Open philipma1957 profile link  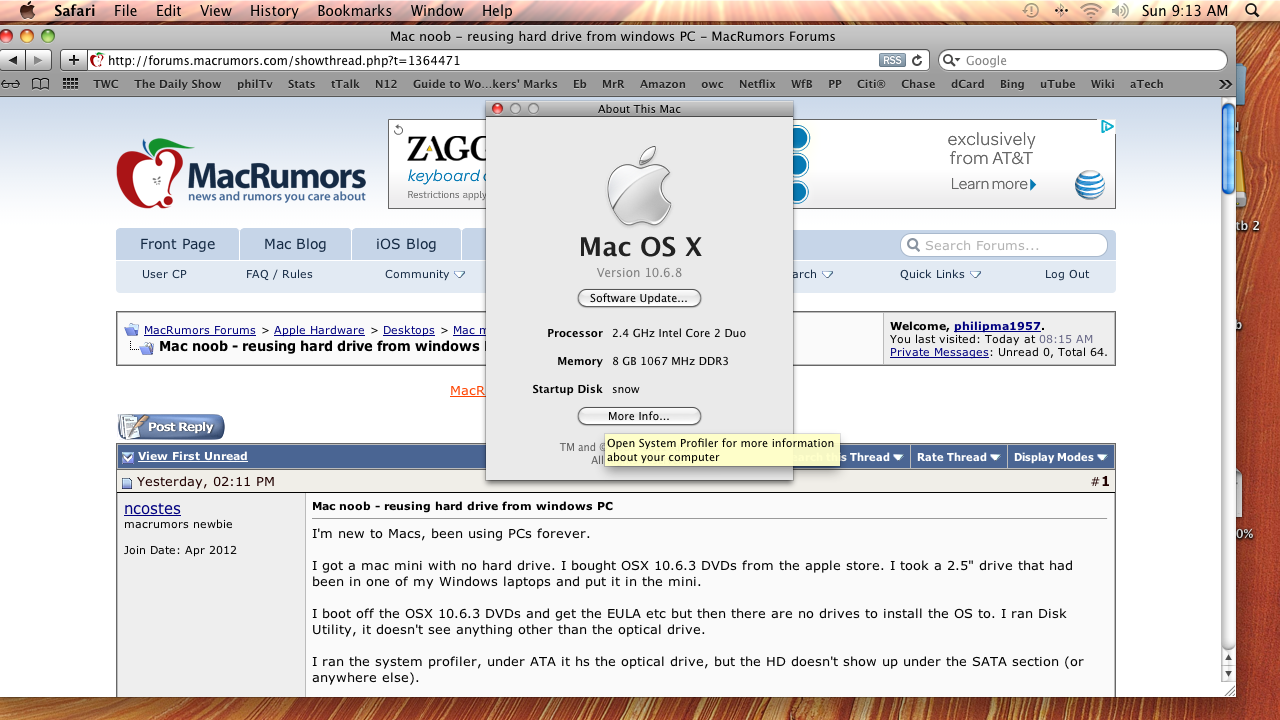(997, 326)
